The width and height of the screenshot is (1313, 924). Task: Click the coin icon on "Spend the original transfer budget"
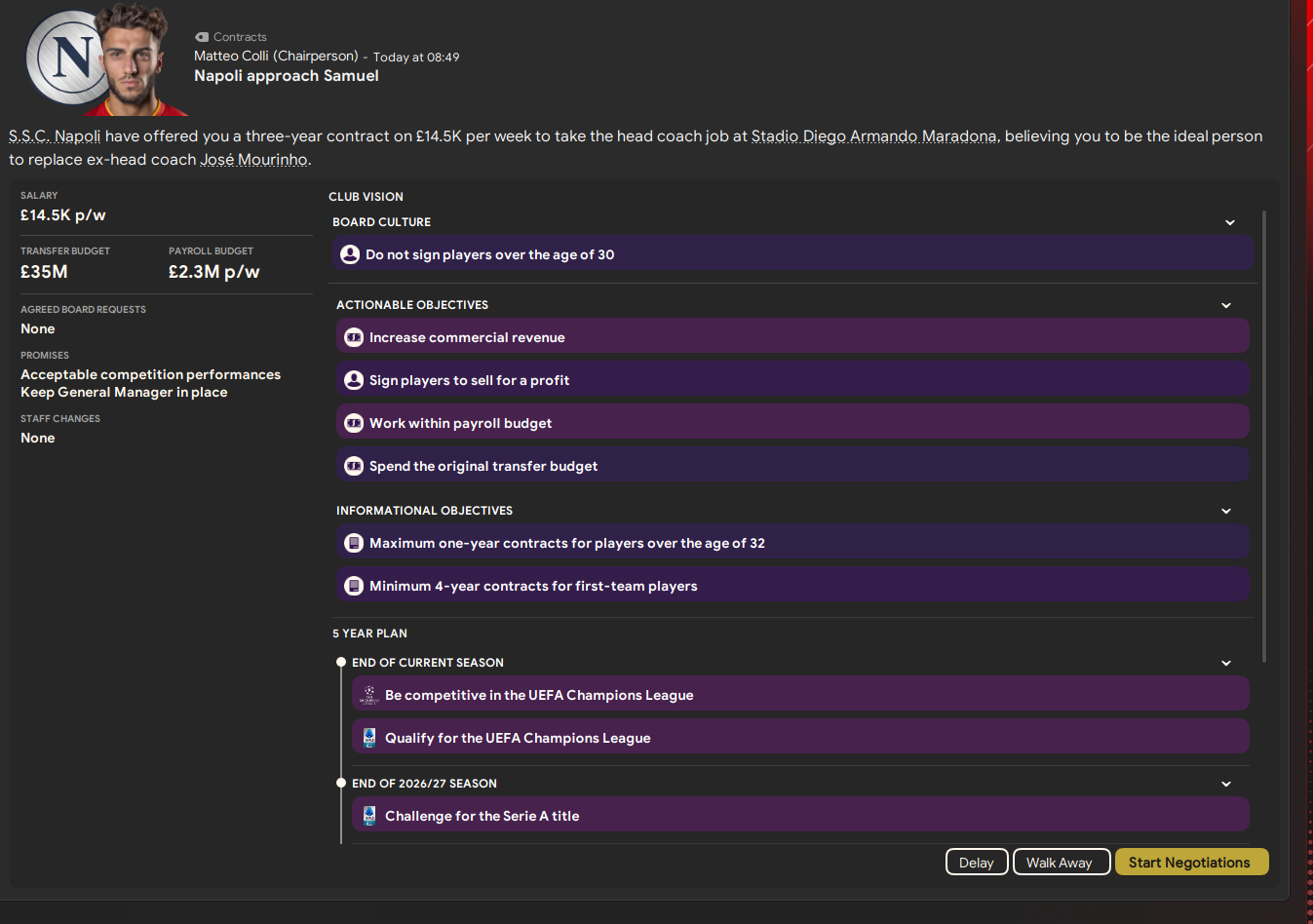click(354, 466)
